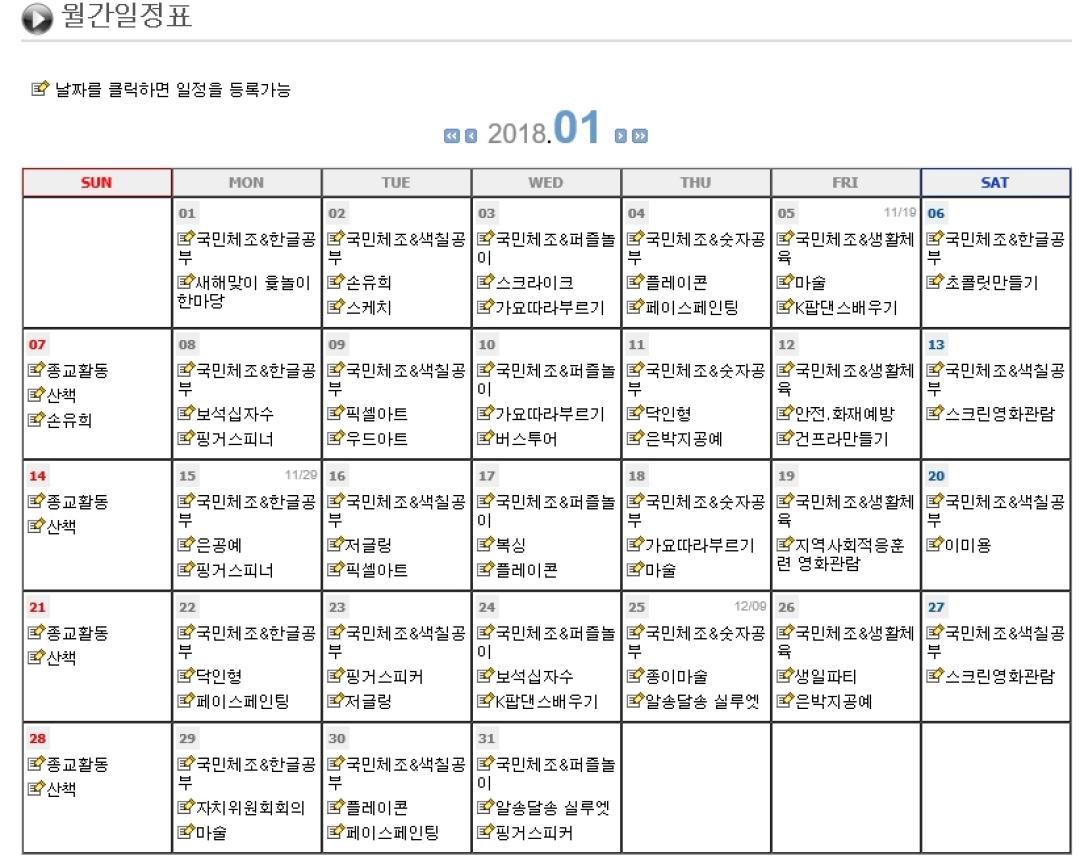Screen dimensions: 1080x860
Task: Click the 11/19 note on the 5th
Action: coord(900,212)
